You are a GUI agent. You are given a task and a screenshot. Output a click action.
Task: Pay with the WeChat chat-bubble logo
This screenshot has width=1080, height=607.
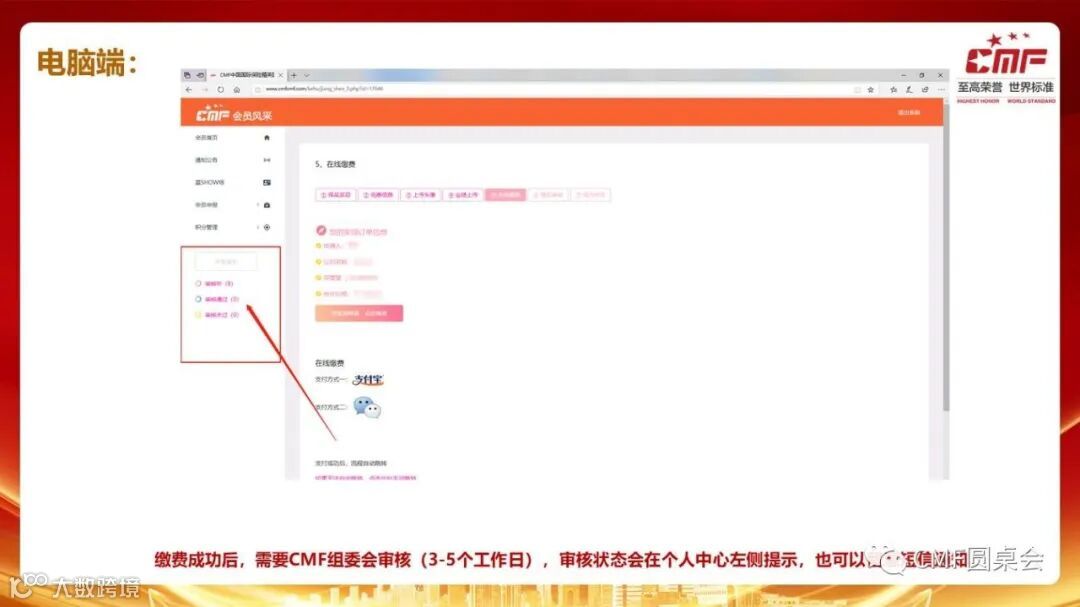[366, 407]
